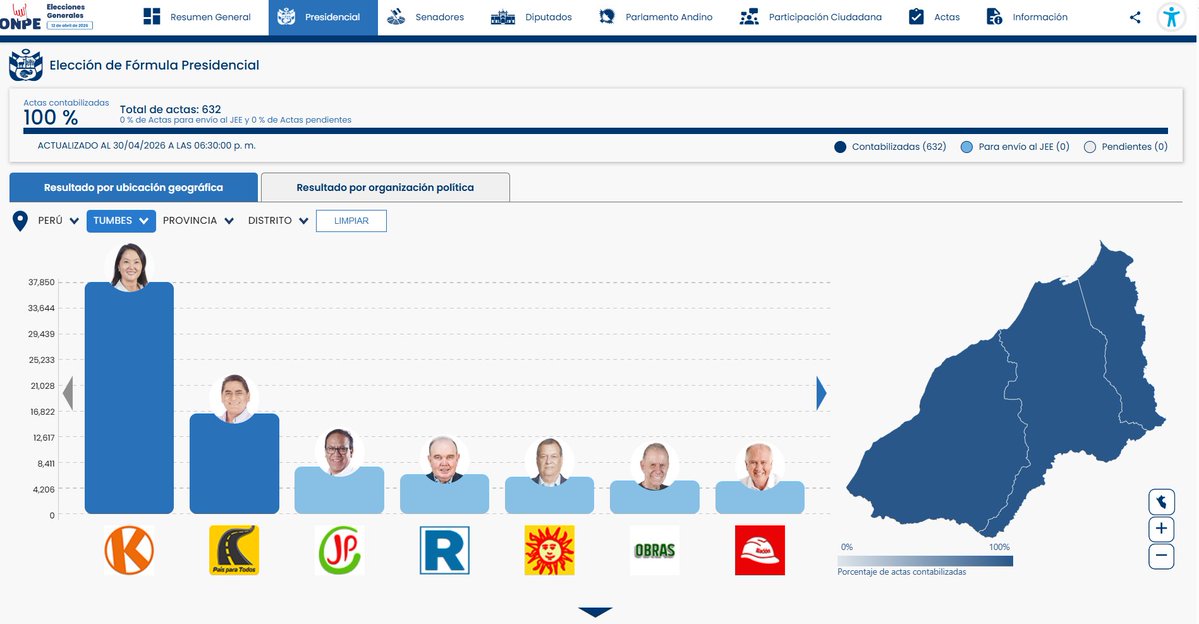Click the red helmet party logo

tap(759, 550)
